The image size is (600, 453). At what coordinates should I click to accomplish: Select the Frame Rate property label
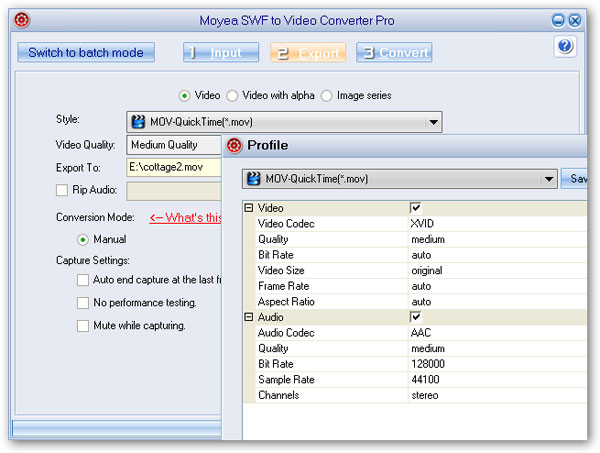[284, 287]
